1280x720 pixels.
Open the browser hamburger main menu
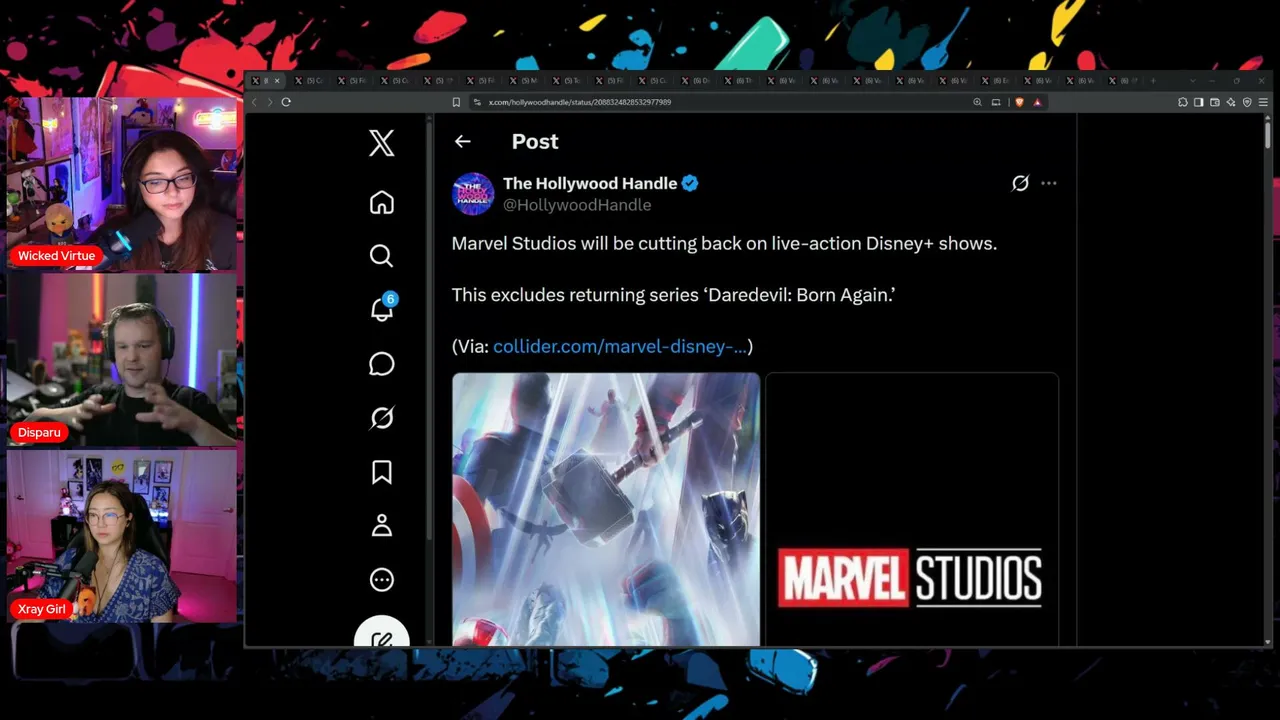tap(1264, 102)
